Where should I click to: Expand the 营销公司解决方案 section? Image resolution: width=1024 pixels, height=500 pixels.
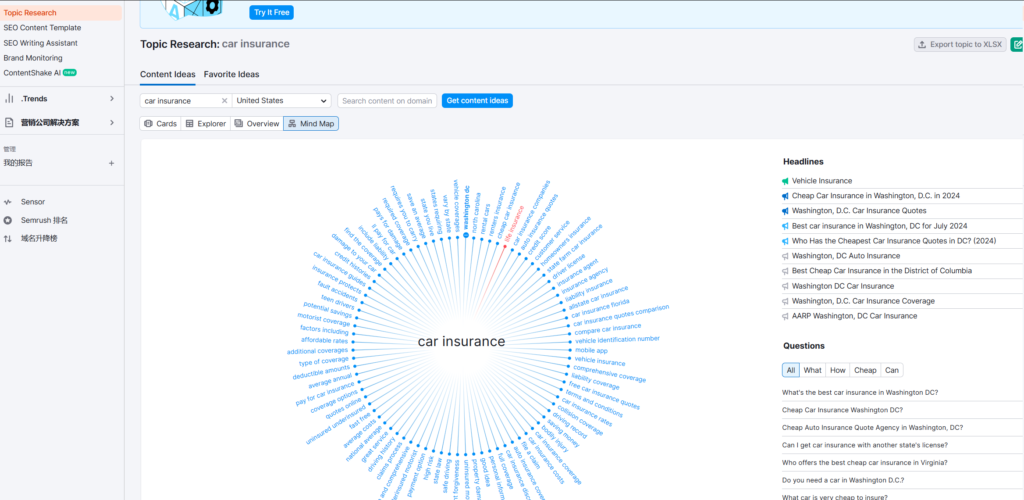click(x=111, y=123)
